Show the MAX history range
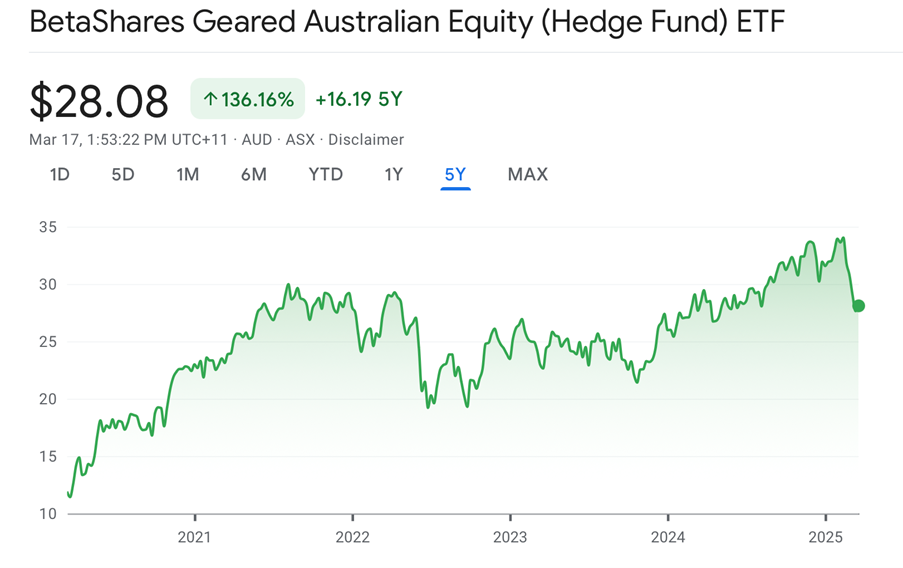This screenshot has height=568, width=903. [528, 175]
